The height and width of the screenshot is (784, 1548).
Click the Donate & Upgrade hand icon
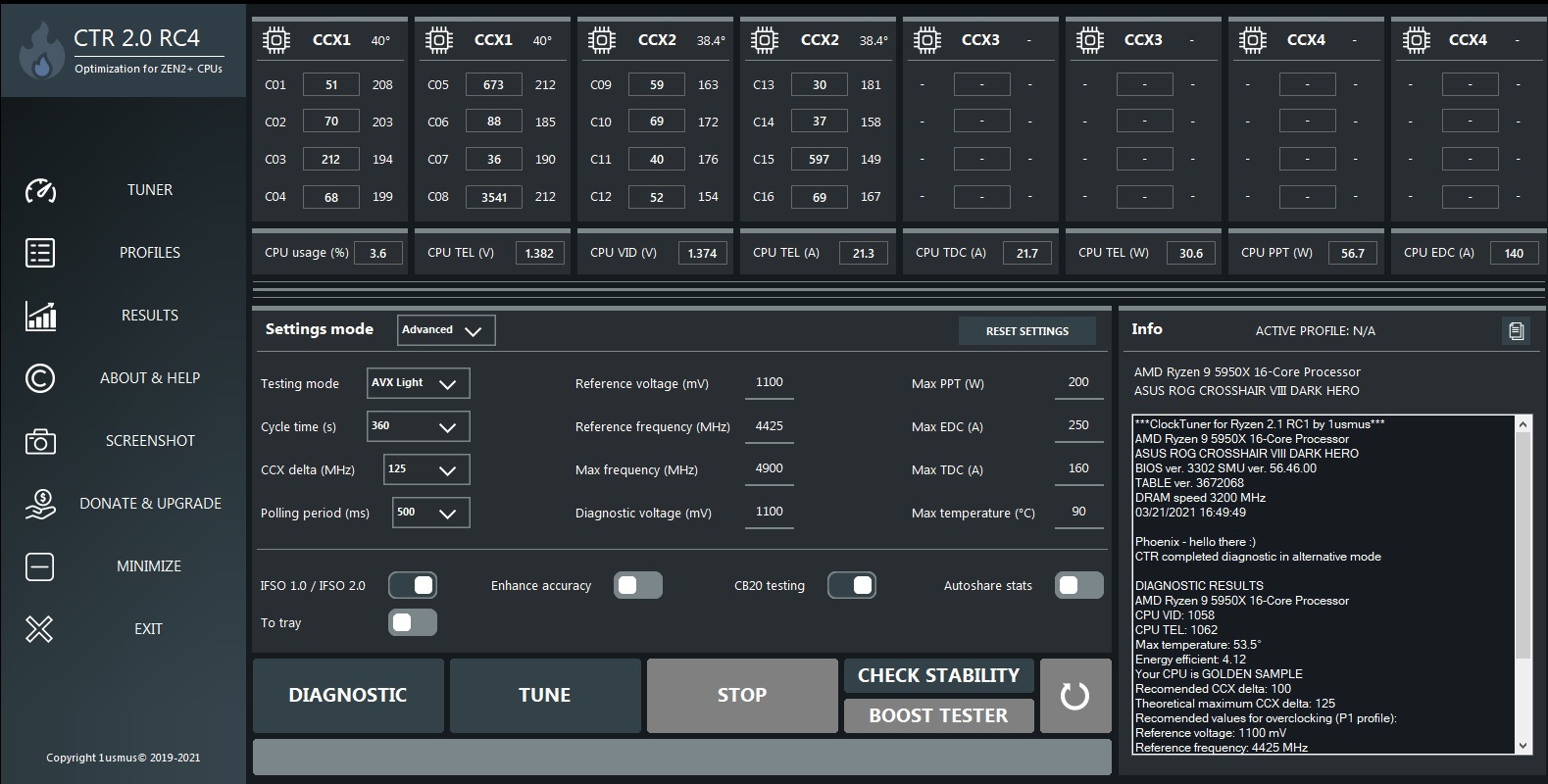[40, 504]
